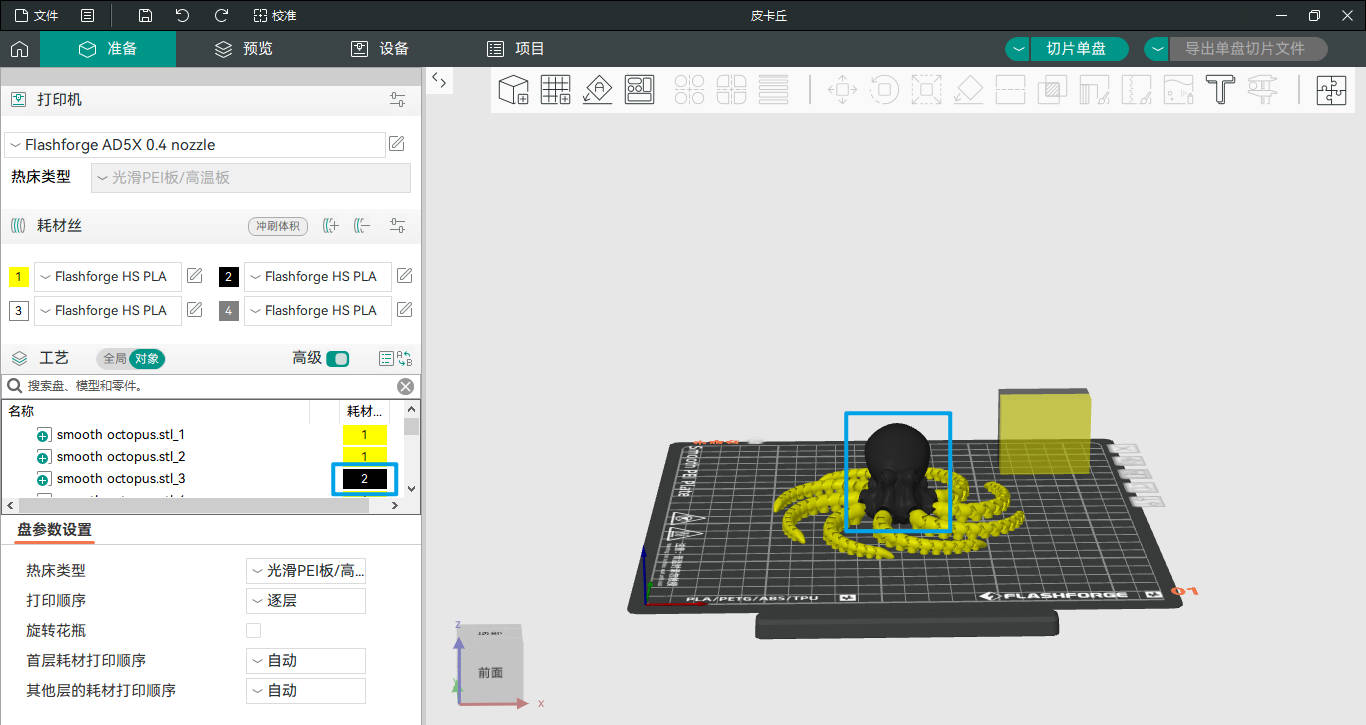Select the Rotate tool
1366x725 pixels.
884,90
